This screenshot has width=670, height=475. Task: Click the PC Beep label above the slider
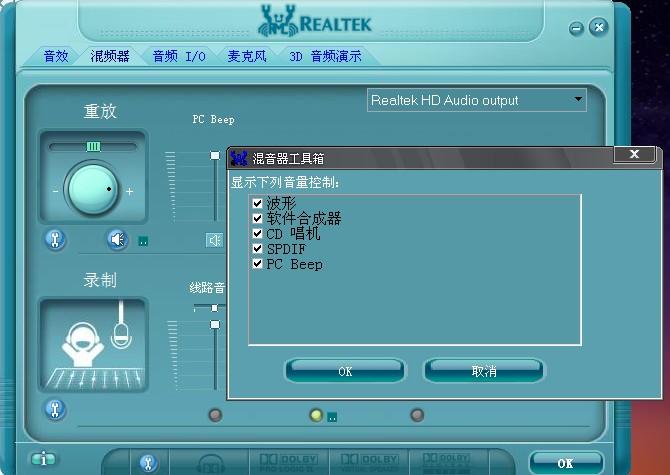(213, 119)
